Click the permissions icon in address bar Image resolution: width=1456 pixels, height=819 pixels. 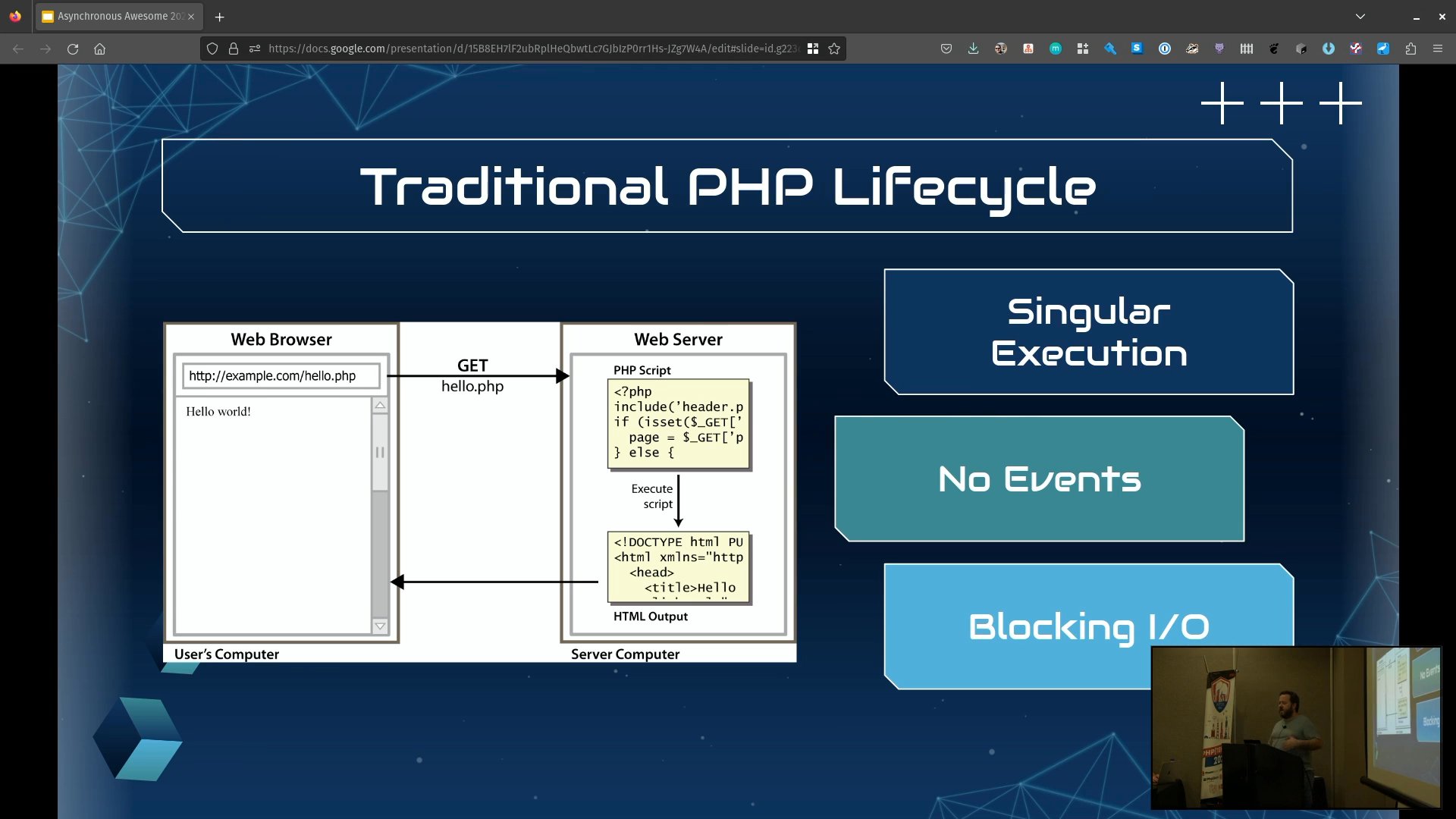(255, 49)
